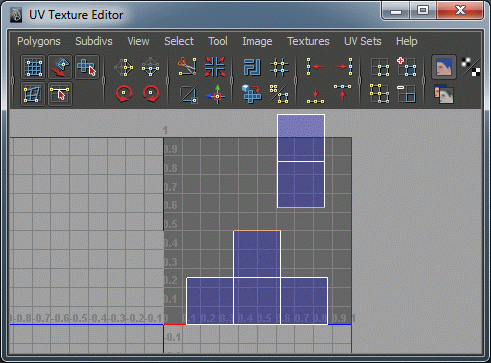The image size is (491, 363).
Task: Toggle the display image face icon
Action: [x=444, y=67]
